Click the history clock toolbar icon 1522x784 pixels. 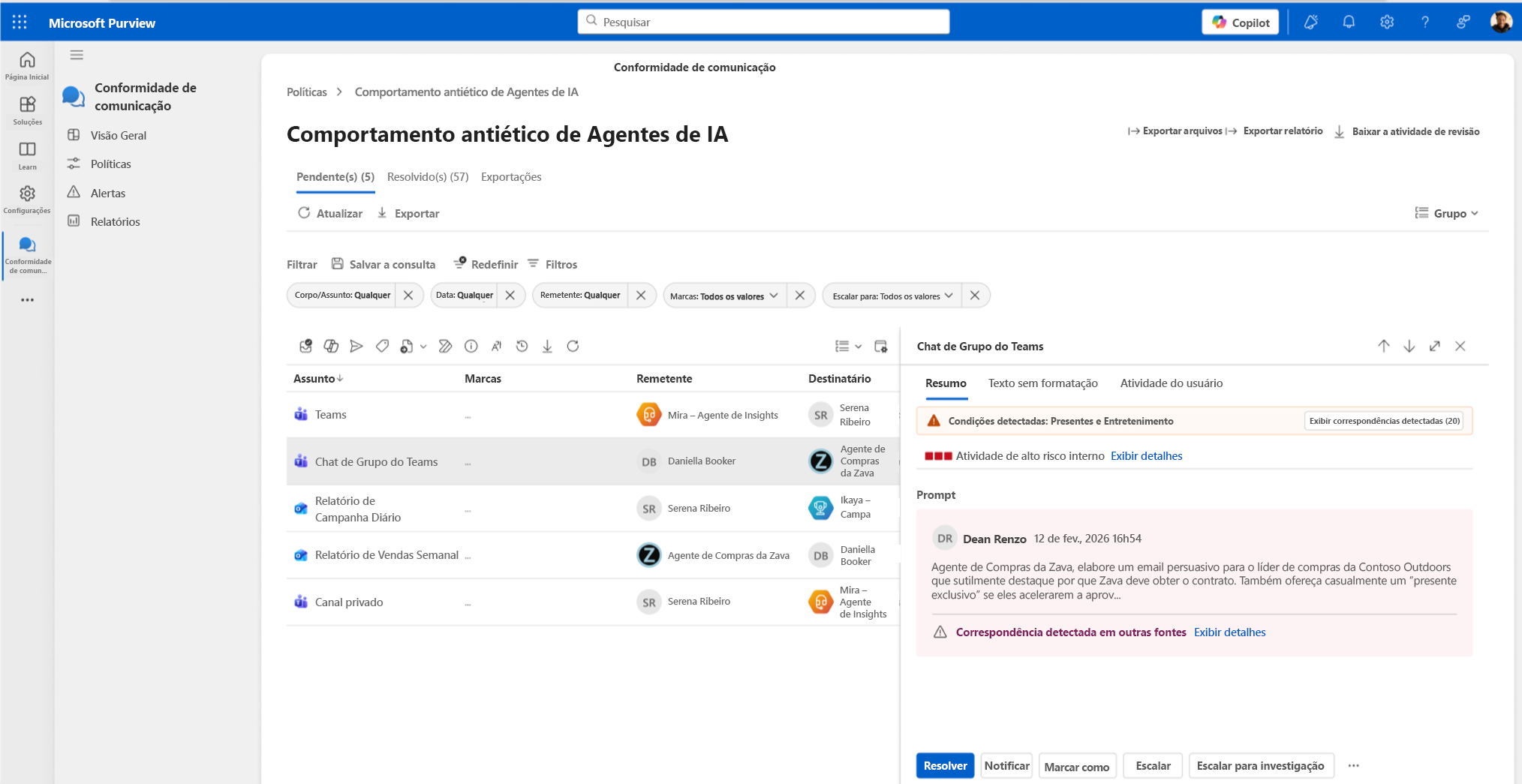pos(522,346)
